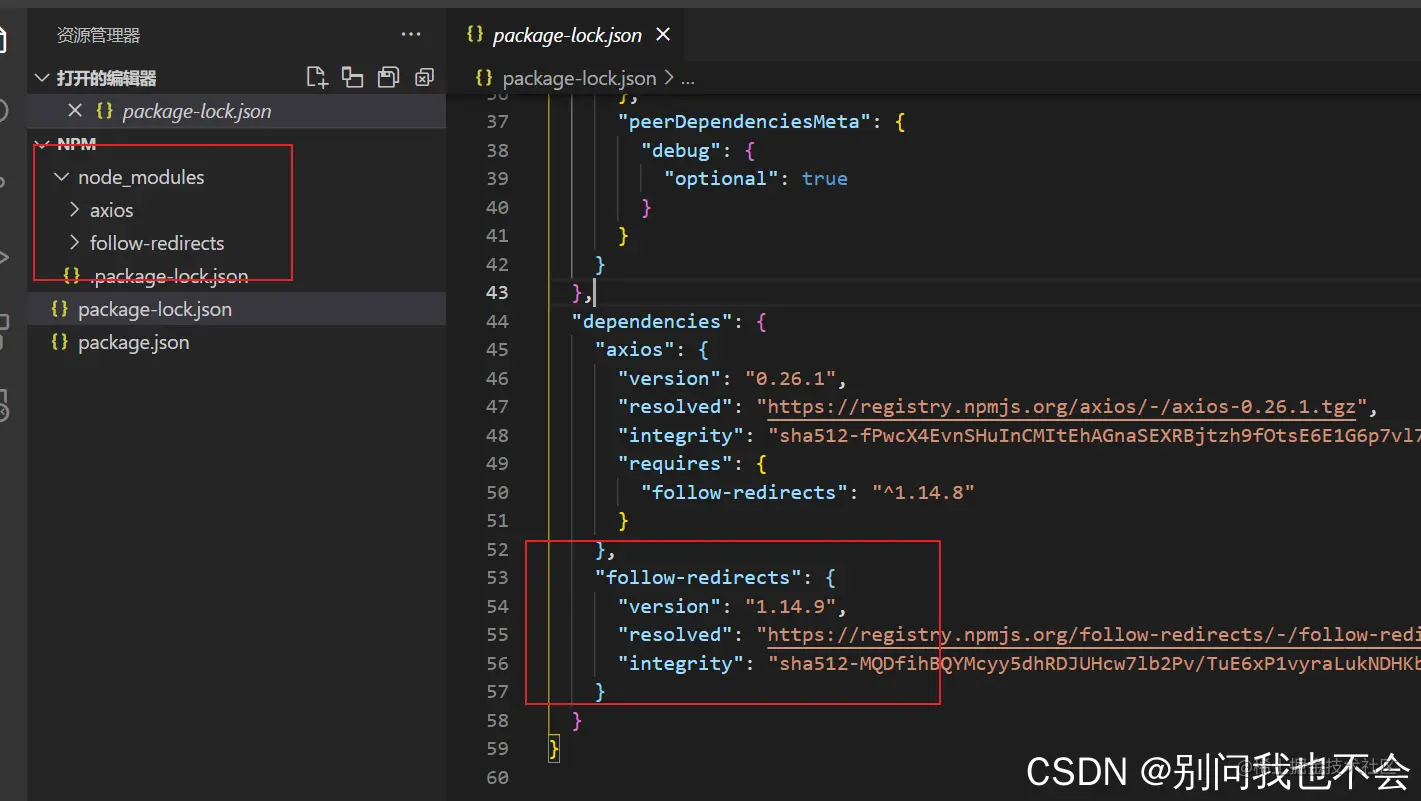The image size is (1421, 801).
Task: Click the sha512-MQDfih integrity string on line 56
Action: tap(1094, 664)
